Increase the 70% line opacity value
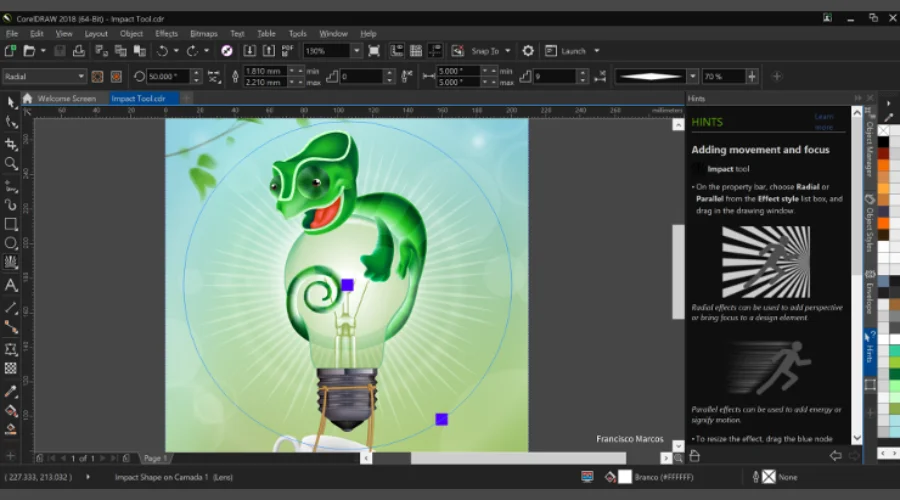The width and height of the screenshot is (900, 500). tap(752, 76)
